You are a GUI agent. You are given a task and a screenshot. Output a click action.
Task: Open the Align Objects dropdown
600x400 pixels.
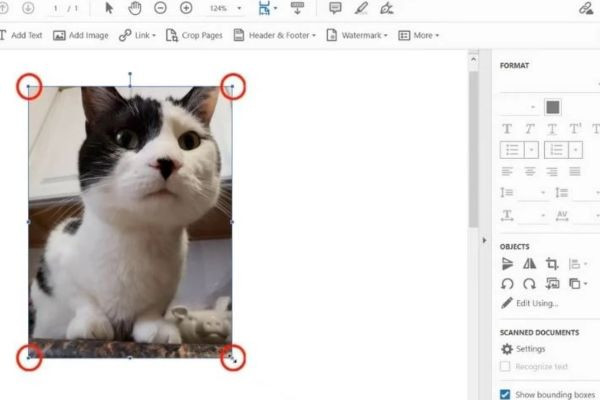coord(577,264)
